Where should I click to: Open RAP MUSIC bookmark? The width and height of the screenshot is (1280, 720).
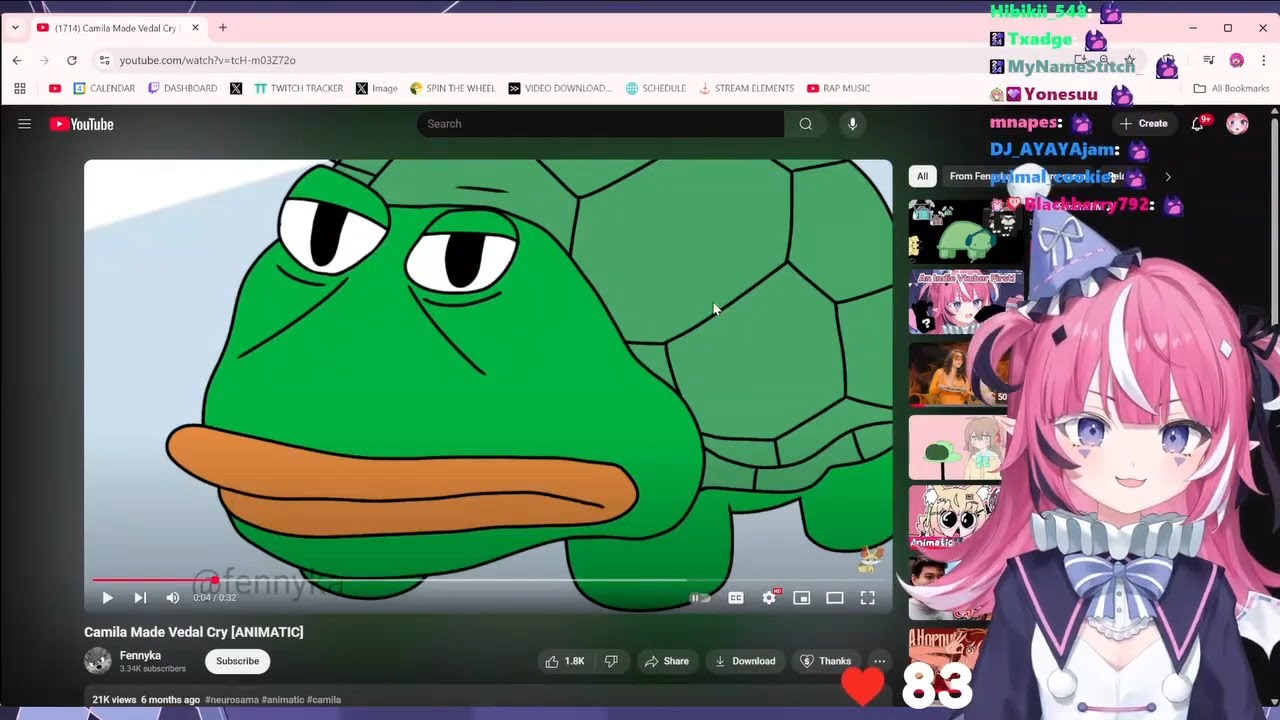click(x=838, y=88)
